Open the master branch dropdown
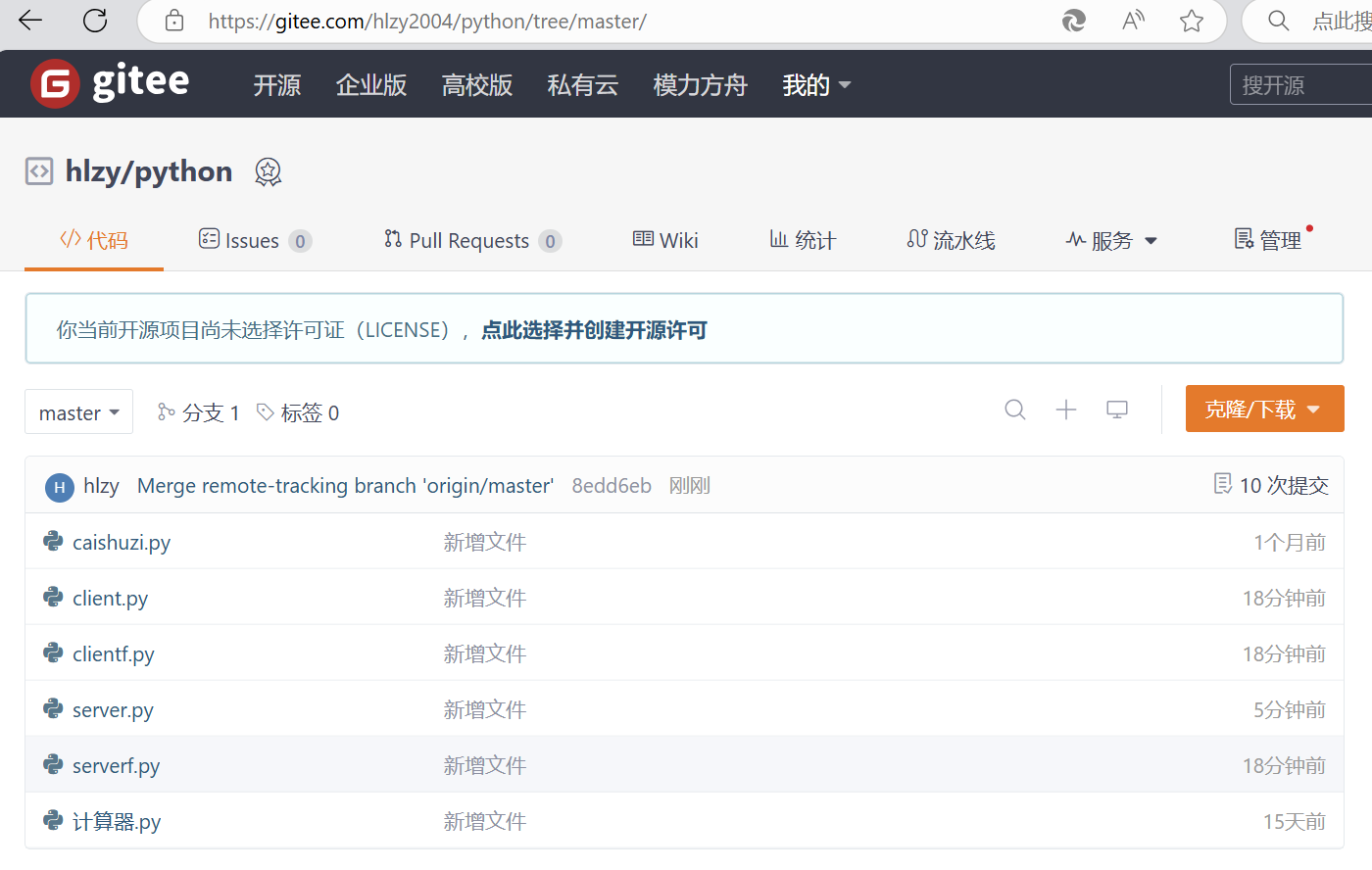The width and height of the screenshot is (1372, 870). tap(78, 412)
